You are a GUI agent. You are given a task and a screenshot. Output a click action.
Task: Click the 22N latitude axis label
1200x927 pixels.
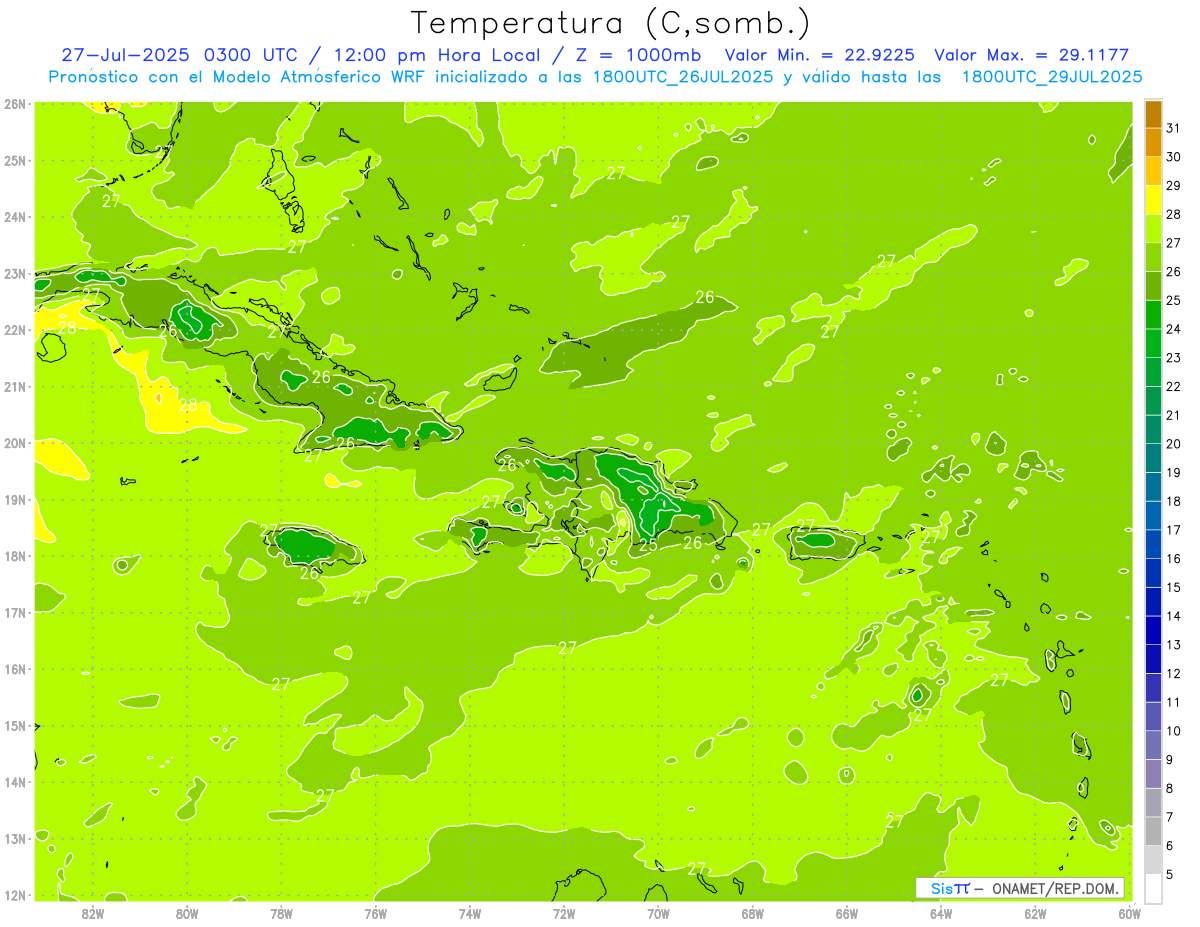pos(15,330)
